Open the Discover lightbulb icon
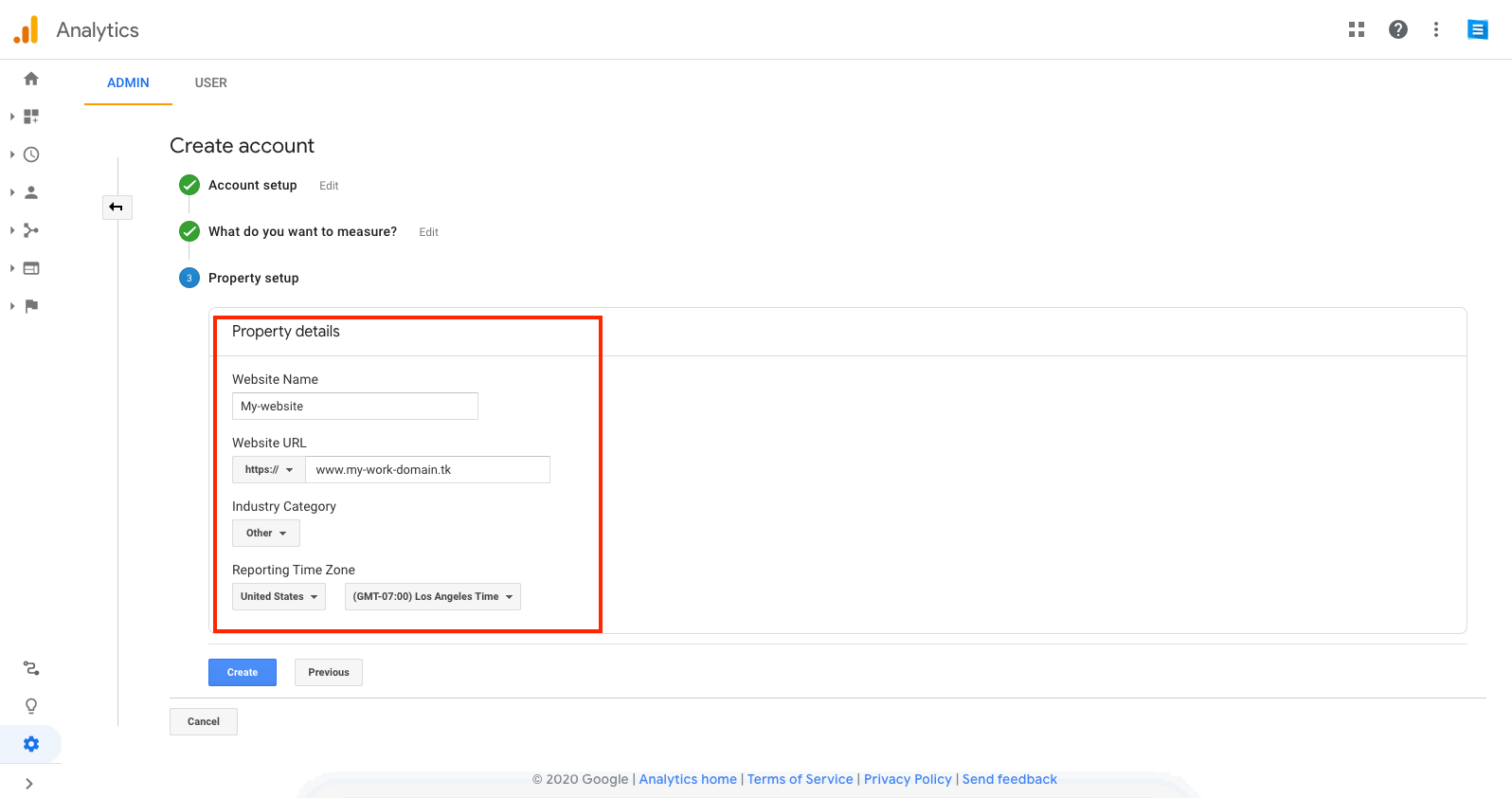This screenshot has height=798, width=1512. (31, 706)
